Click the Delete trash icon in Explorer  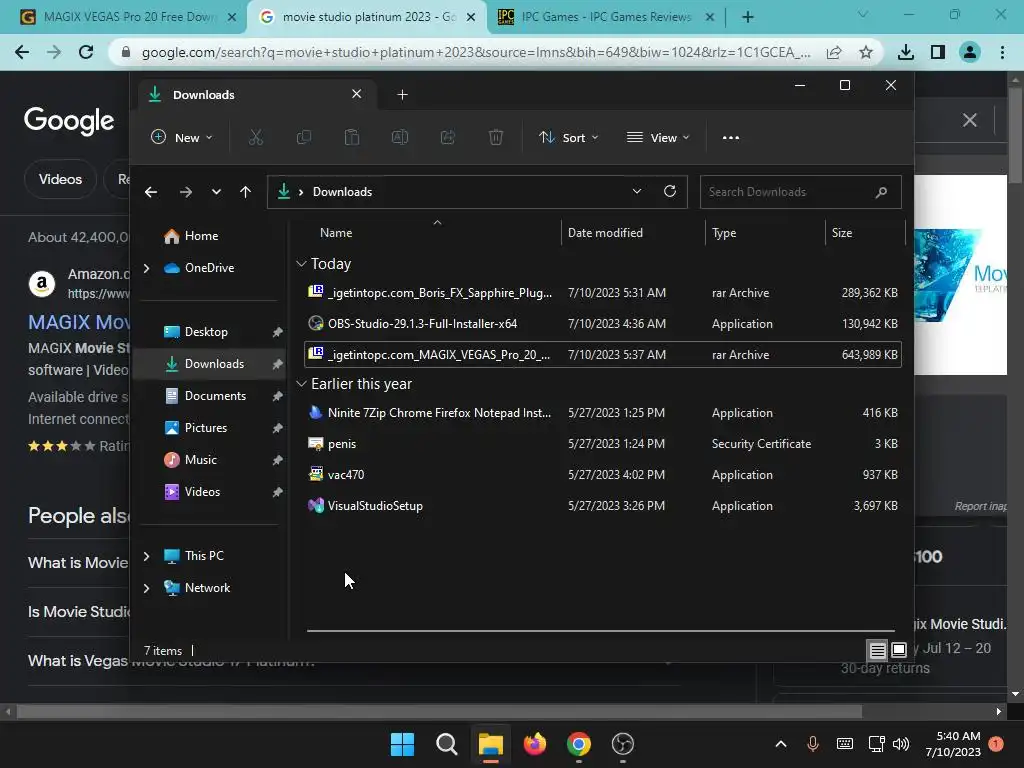pos(496,138)
